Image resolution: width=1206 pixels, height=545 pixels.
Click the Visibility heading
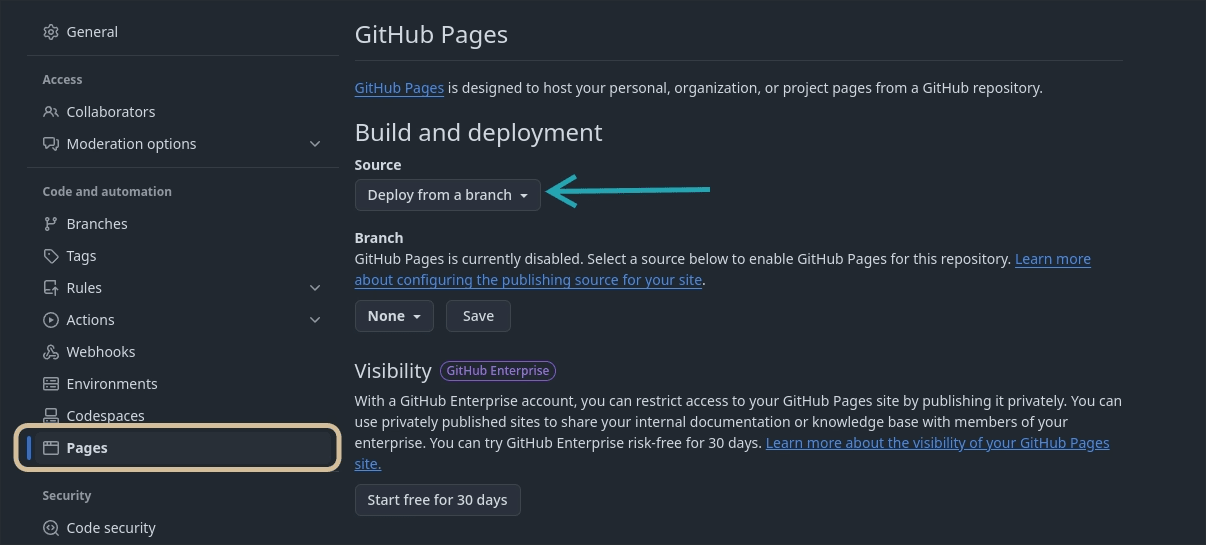pyautogui.click(x=393, y=371)
